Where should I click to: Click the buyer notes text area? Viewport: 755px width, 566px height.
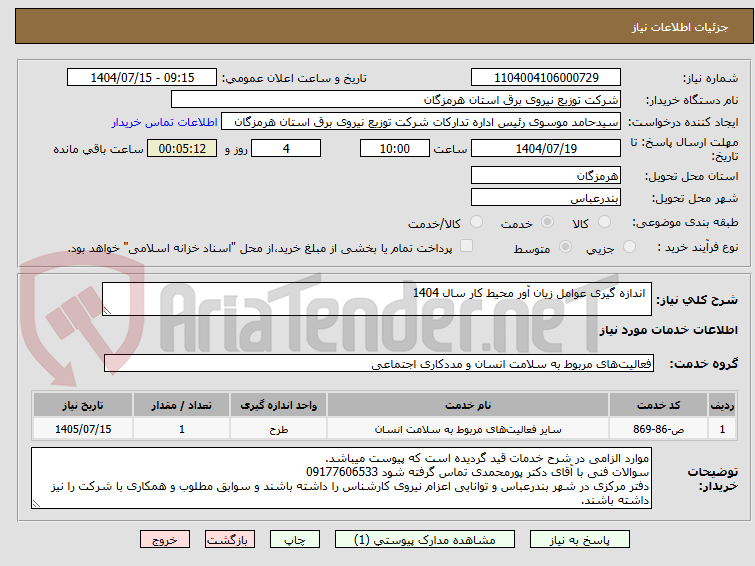coord(341,478)
